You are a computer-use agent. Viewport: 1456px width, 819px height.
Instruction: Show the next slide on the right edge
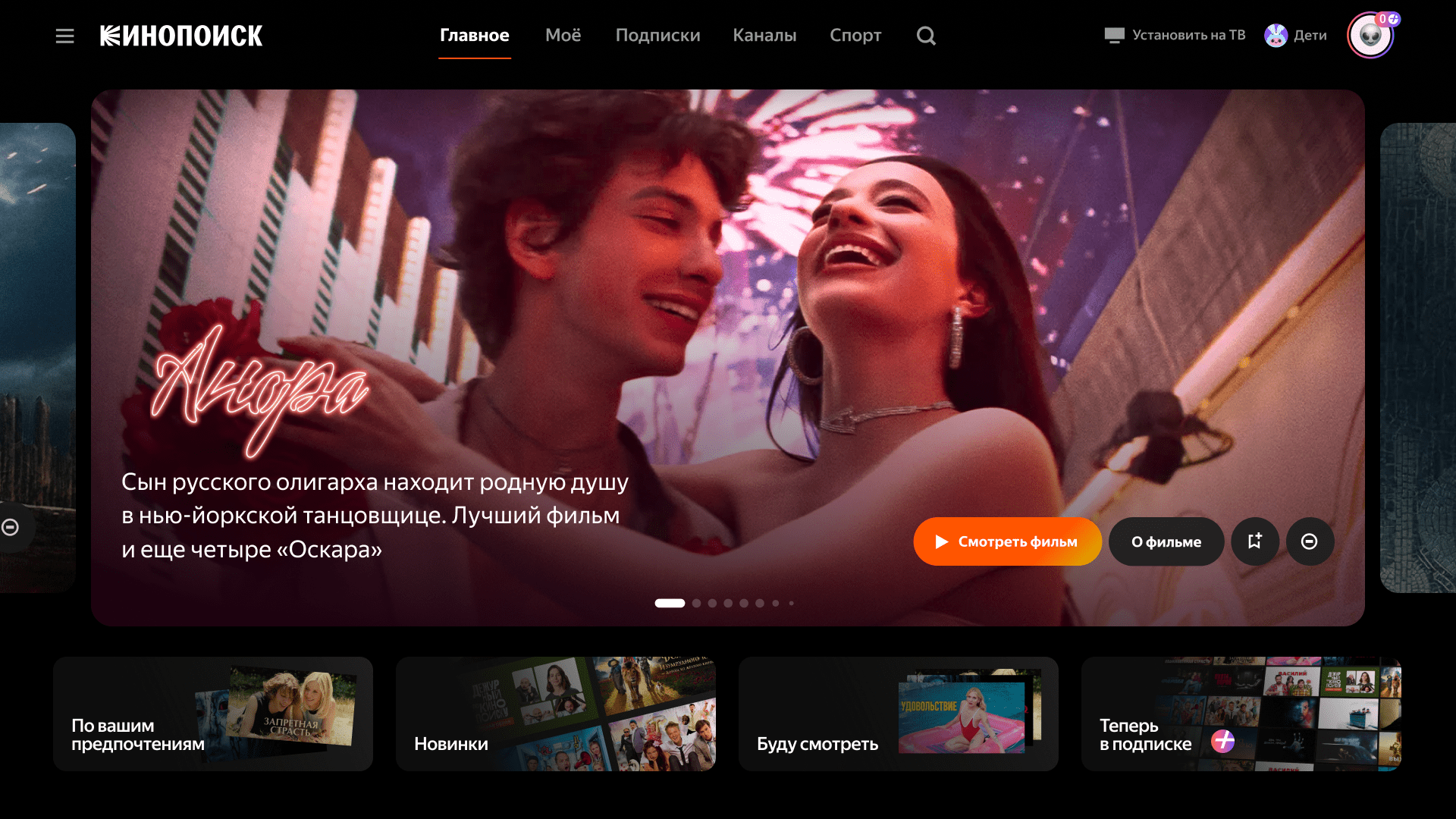[x=1418, y=357]
